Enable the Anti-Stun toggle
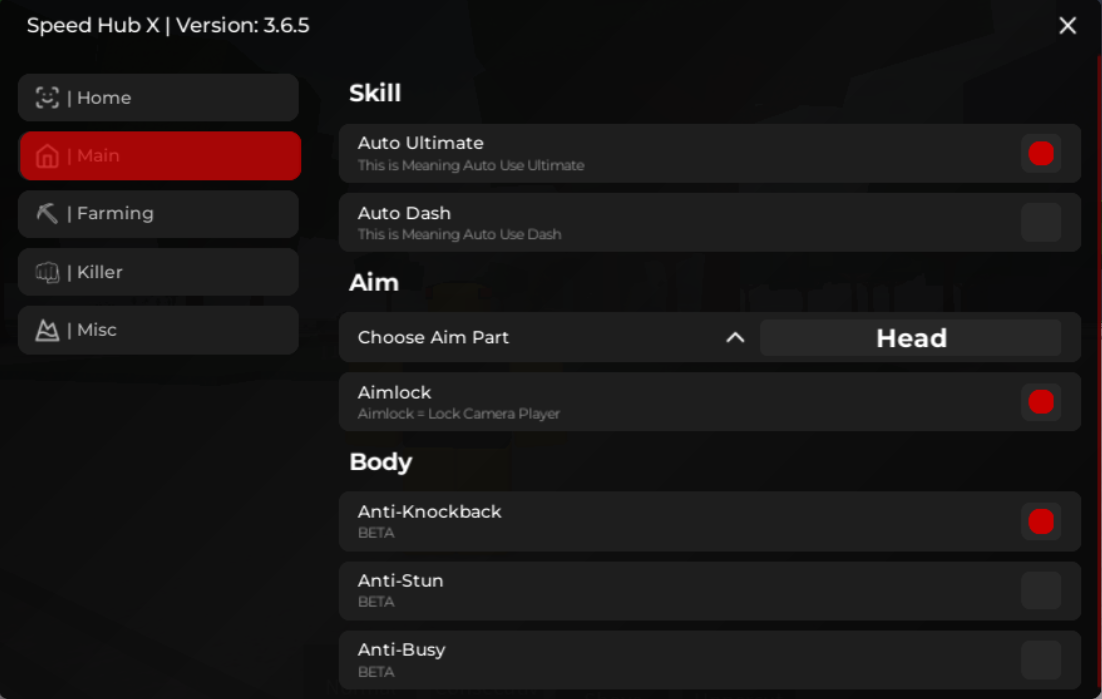Screen dimensions: 1102x699 click(1040, 591)
